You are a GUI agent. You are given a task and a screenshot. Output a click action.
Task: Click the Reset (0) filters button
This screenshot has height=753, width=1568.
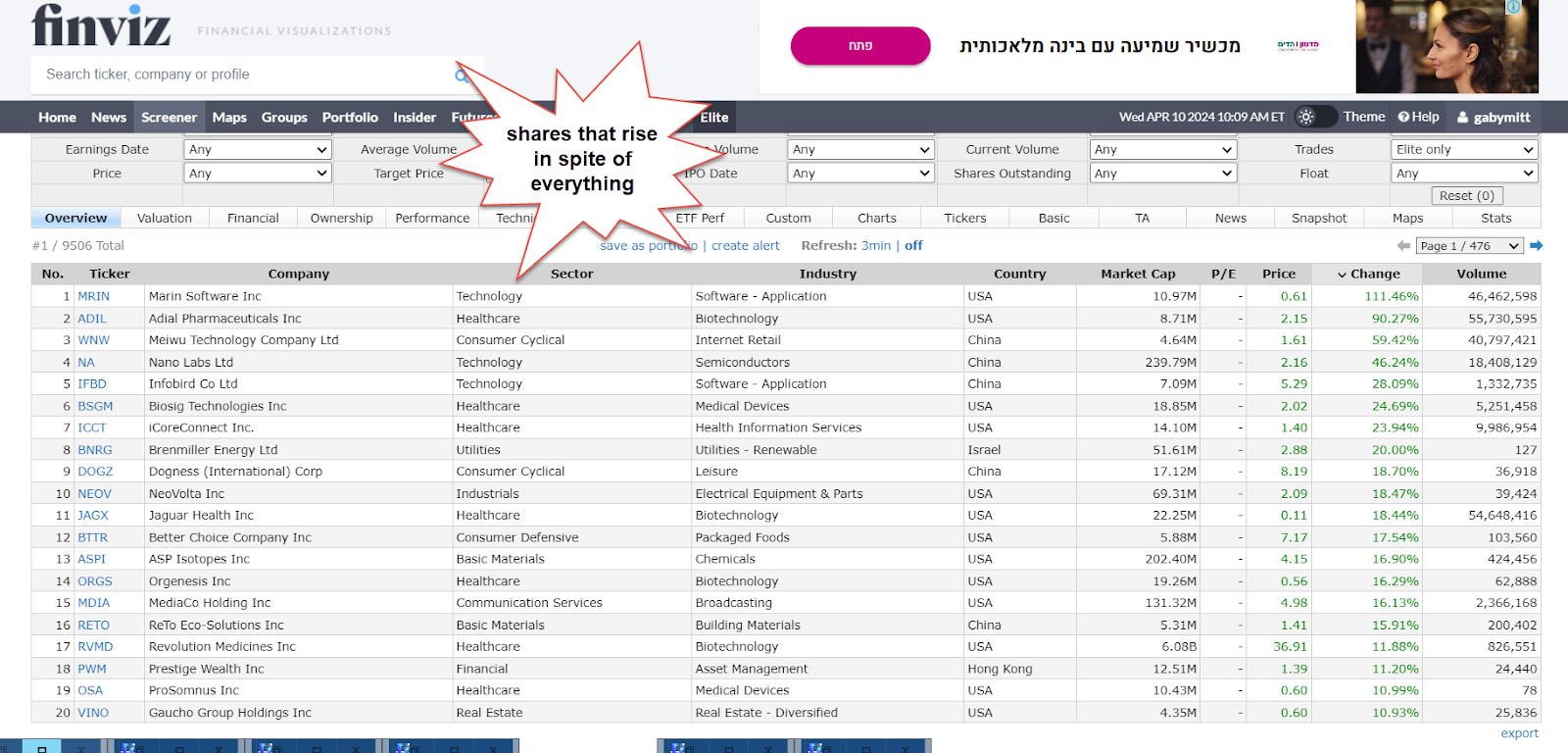(1466, 196)
